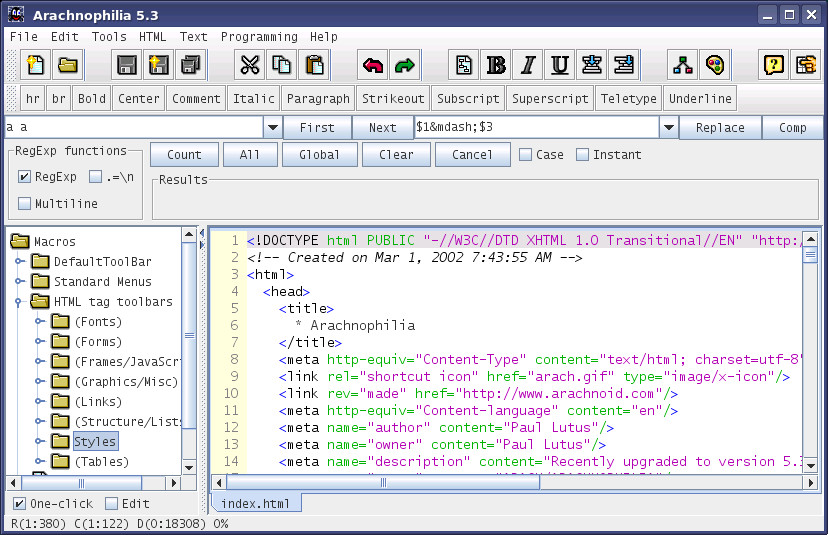Click the rightmost orange windows toolbar icon

[x=806, y=65]
